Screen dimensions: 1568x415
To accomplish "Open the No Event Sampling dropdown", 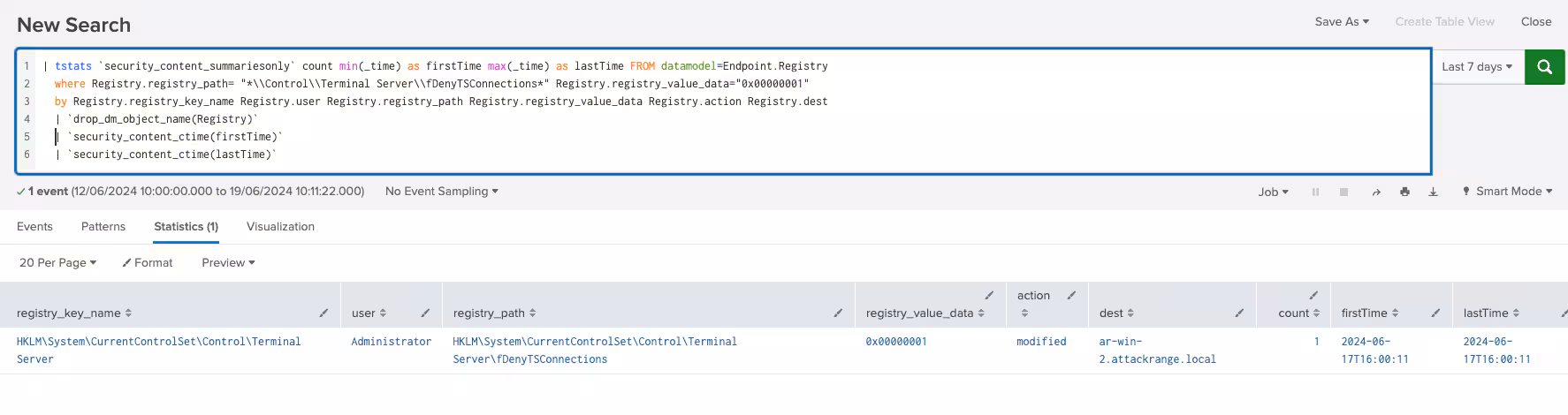I will (x=441, y=192).
